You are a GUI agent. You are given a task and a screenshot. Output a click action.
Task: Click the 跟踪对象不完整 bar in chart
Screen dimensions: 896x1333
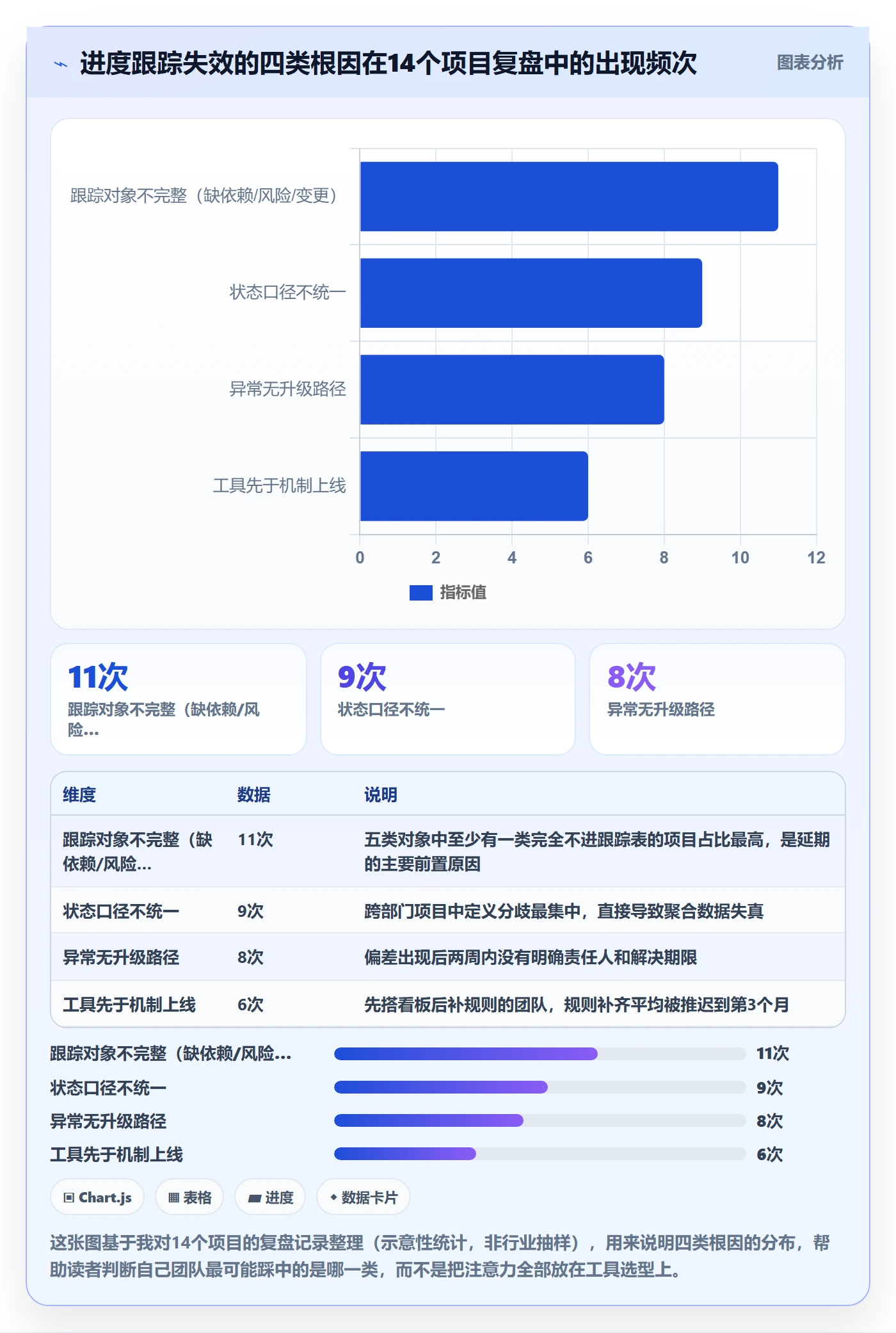569,197
